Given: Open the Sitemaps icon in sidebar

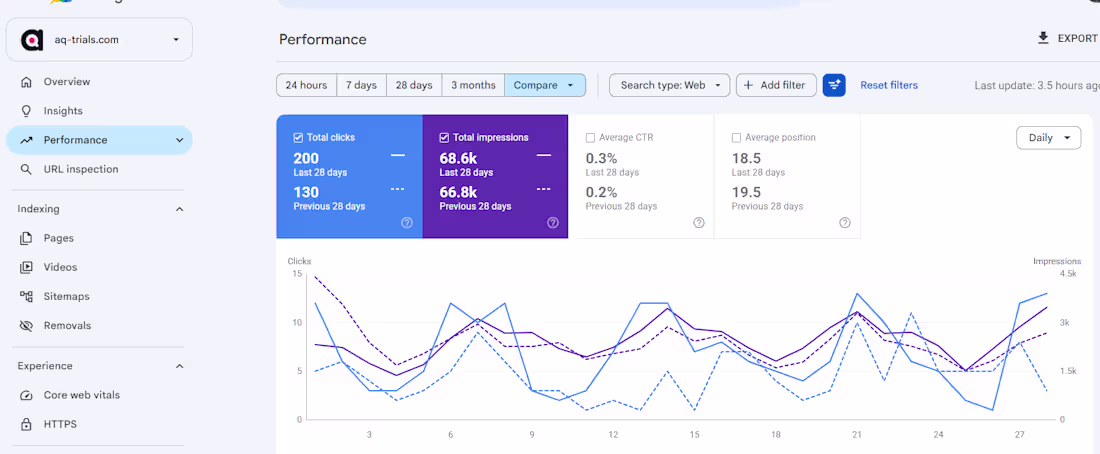Looking at the screenshot, I should pos(27,296).
